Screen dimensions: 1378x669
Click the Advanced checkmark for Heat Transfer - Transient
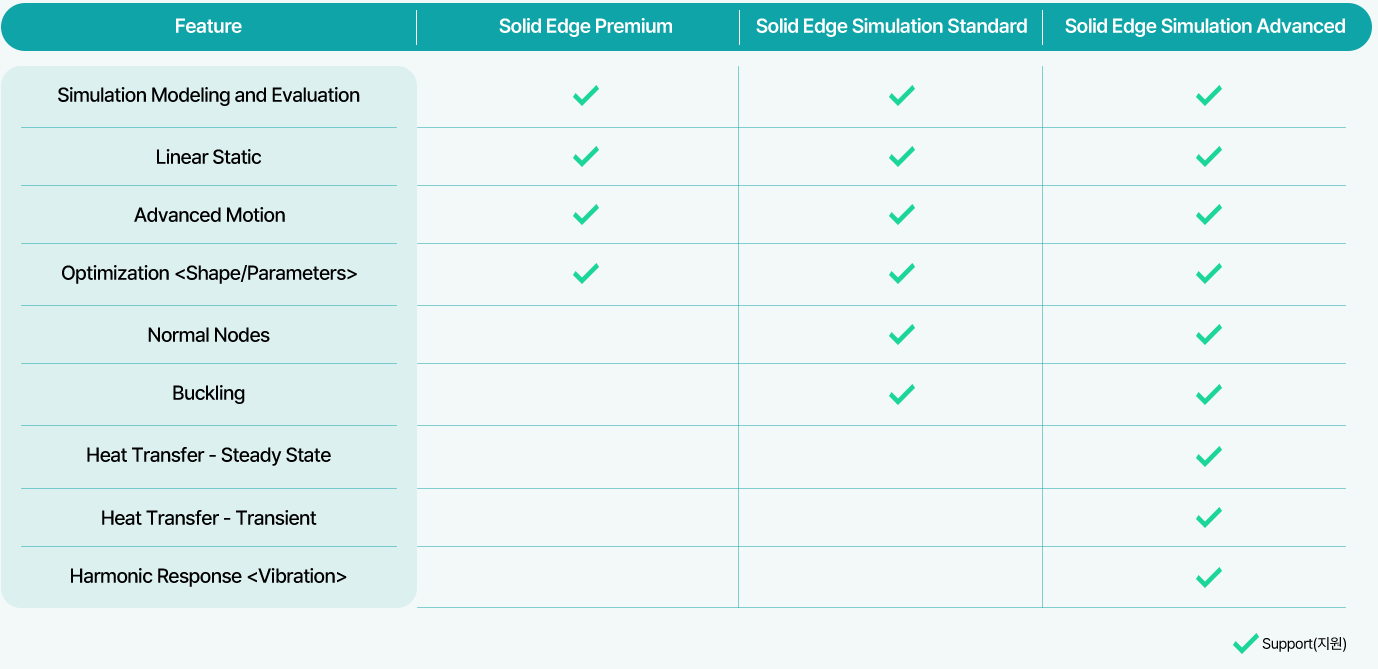point(1209,517)
